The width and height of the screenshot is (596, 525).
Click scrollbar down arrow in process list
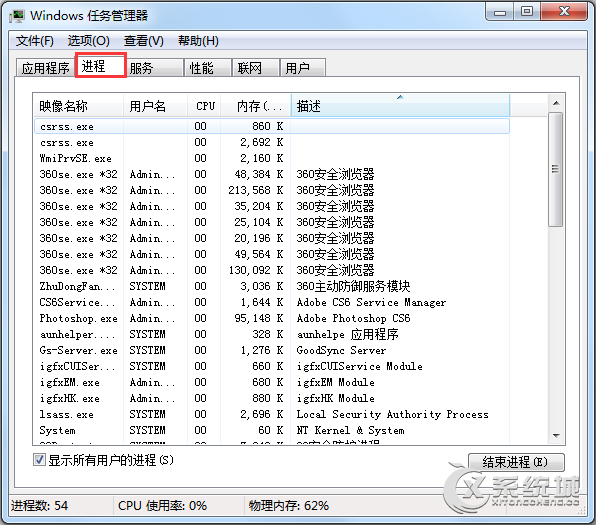(x=556, y=436)
